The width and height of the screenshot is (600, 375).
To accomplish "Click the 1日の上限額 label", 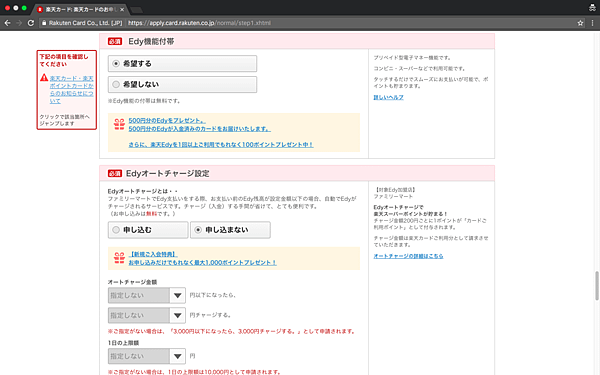I will pos(123,343).
